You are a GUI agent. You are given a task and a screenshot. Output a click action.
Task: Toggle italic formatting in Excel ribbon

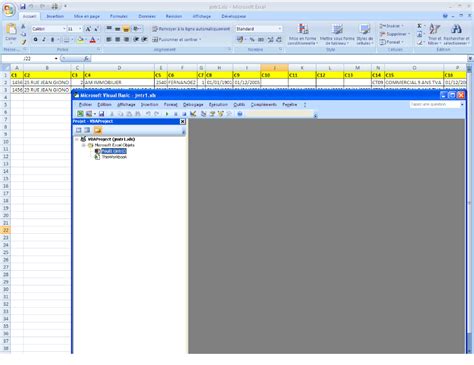point(44,40)
